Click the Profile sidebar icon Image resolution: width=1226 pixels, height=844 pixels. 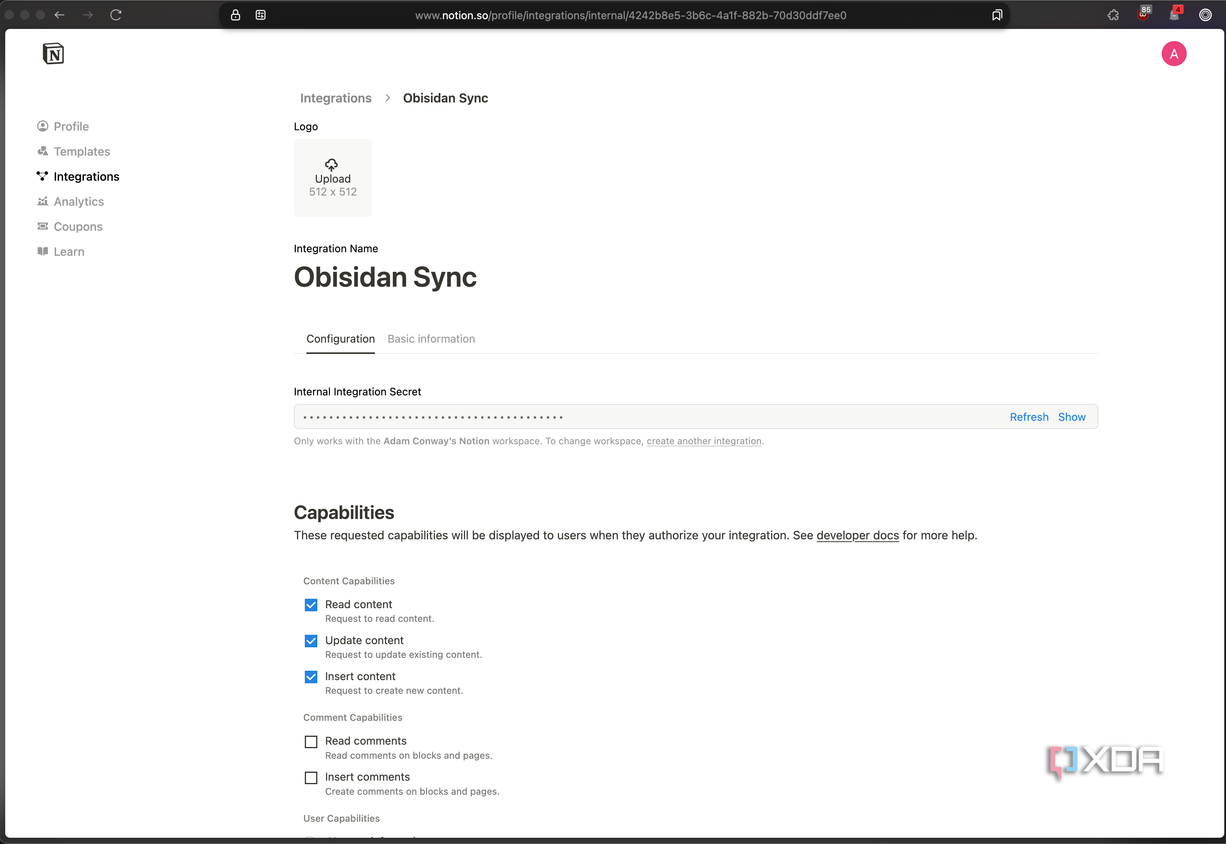click(x=43, y=126)
